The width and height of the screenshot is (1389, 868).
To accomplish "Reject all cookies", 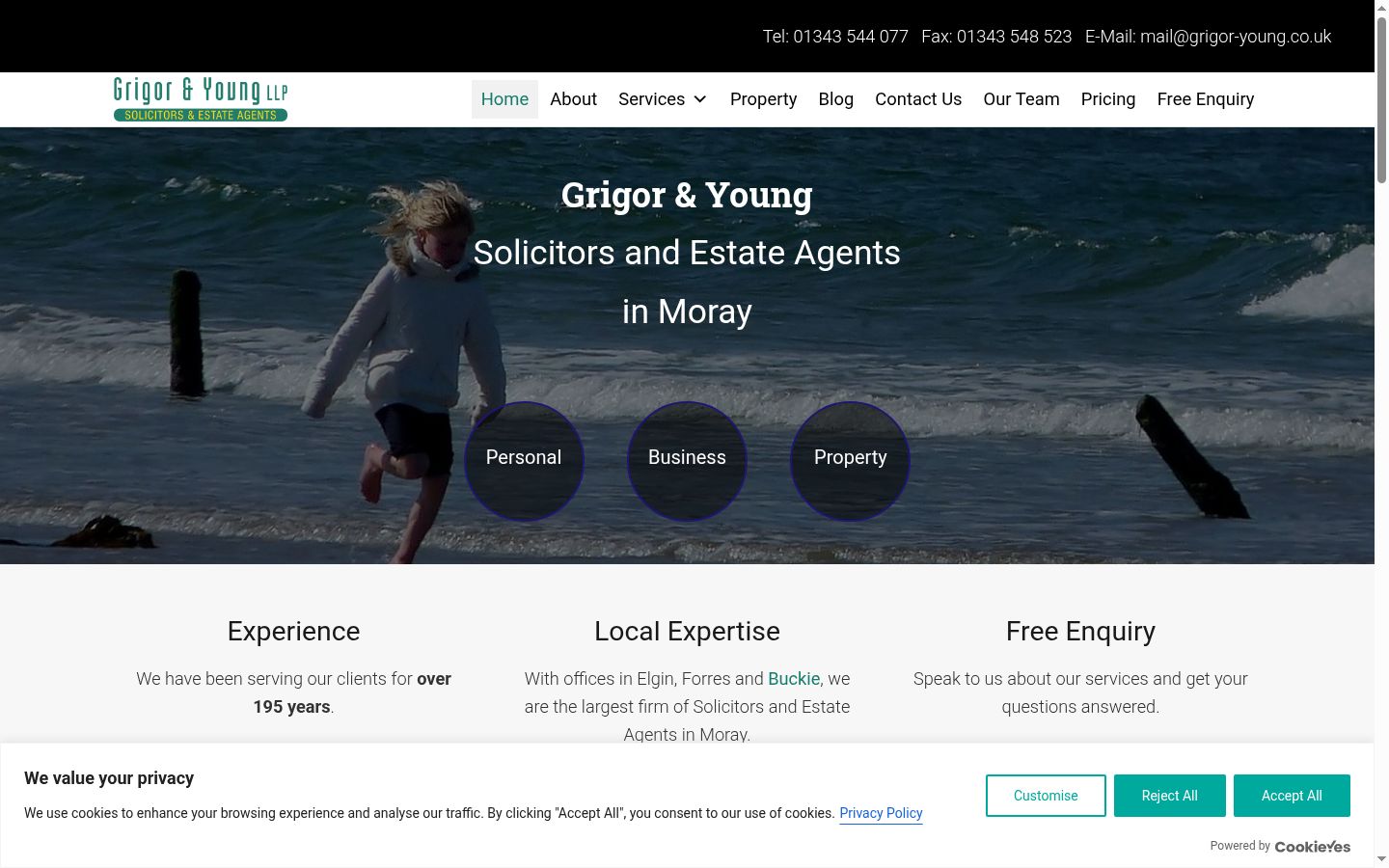I will (1170, 796).
